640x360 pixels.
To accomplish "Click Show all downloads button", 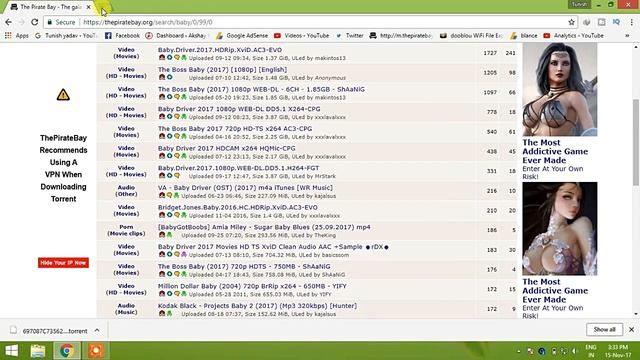I will tap(604, 329).
